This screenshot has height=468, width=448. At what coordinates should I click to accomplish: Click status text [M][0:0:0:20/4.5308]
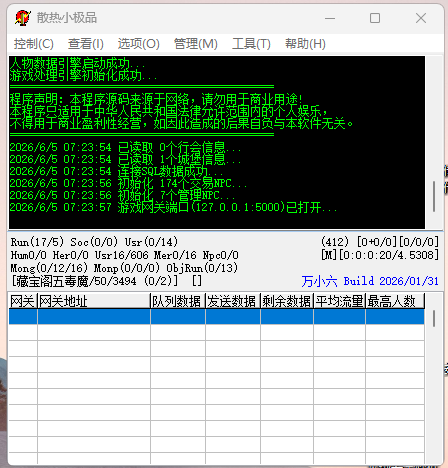380,255
